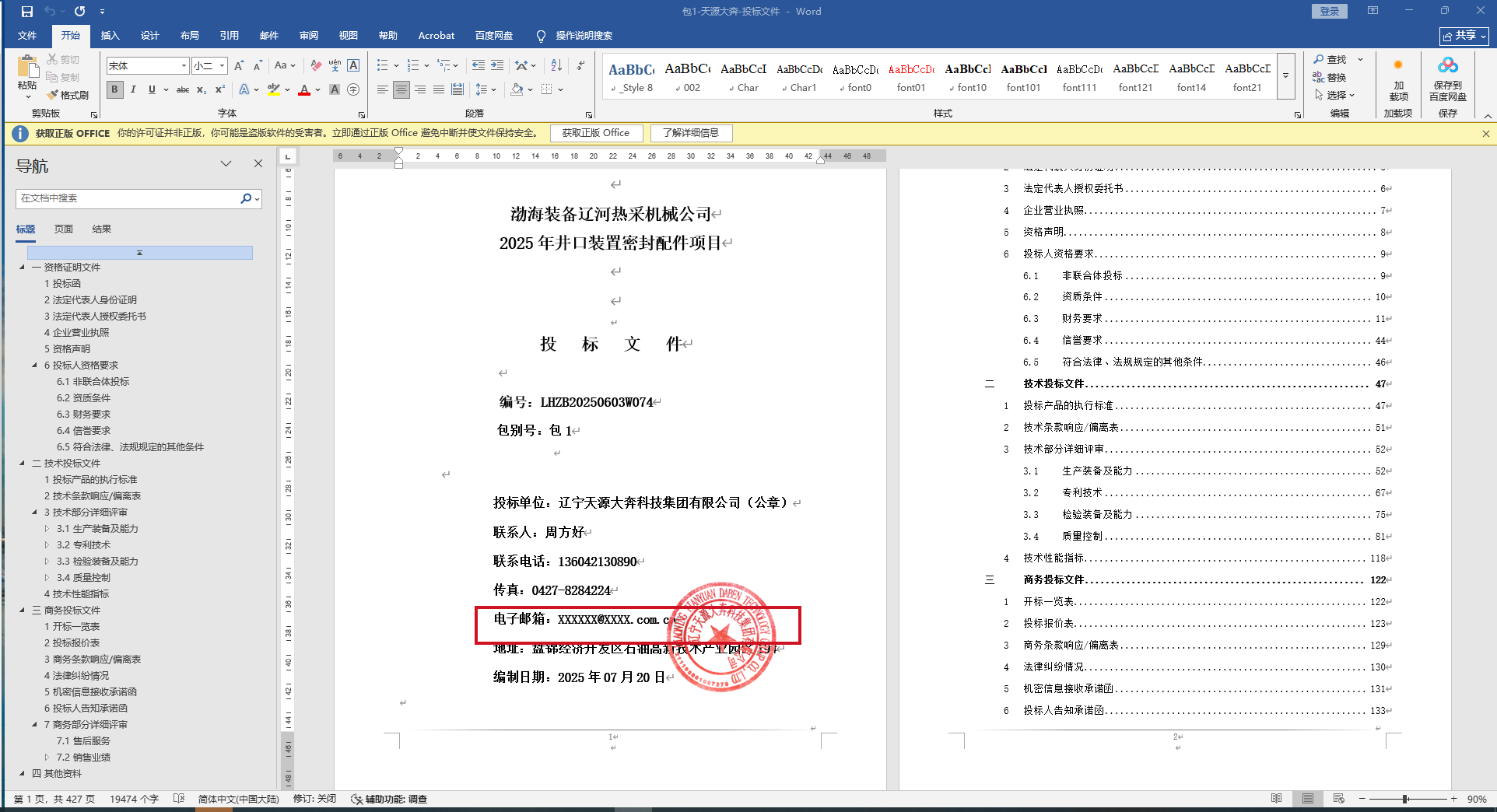This screenshot has height=812, width=1497.
Task: Open the navigation pane options dropdown arrow
Action: [226, 163]
